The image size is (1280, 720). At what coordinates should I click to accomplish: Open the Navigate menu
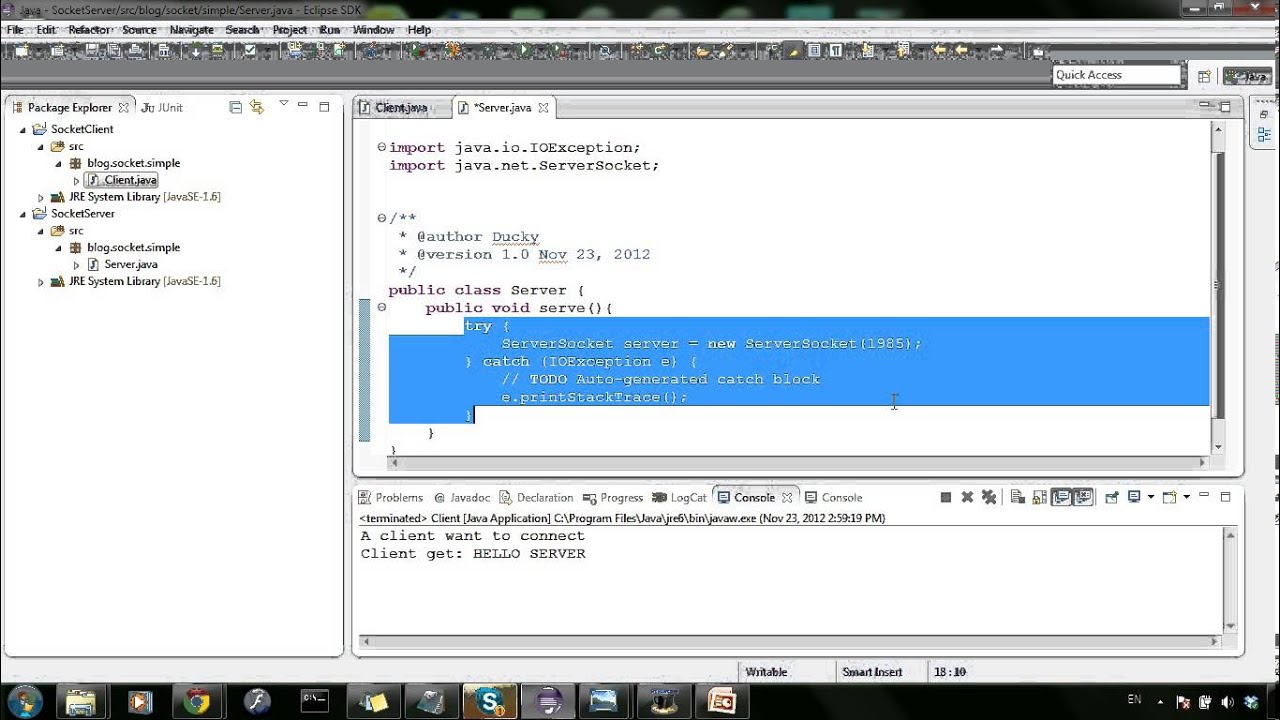191,30
